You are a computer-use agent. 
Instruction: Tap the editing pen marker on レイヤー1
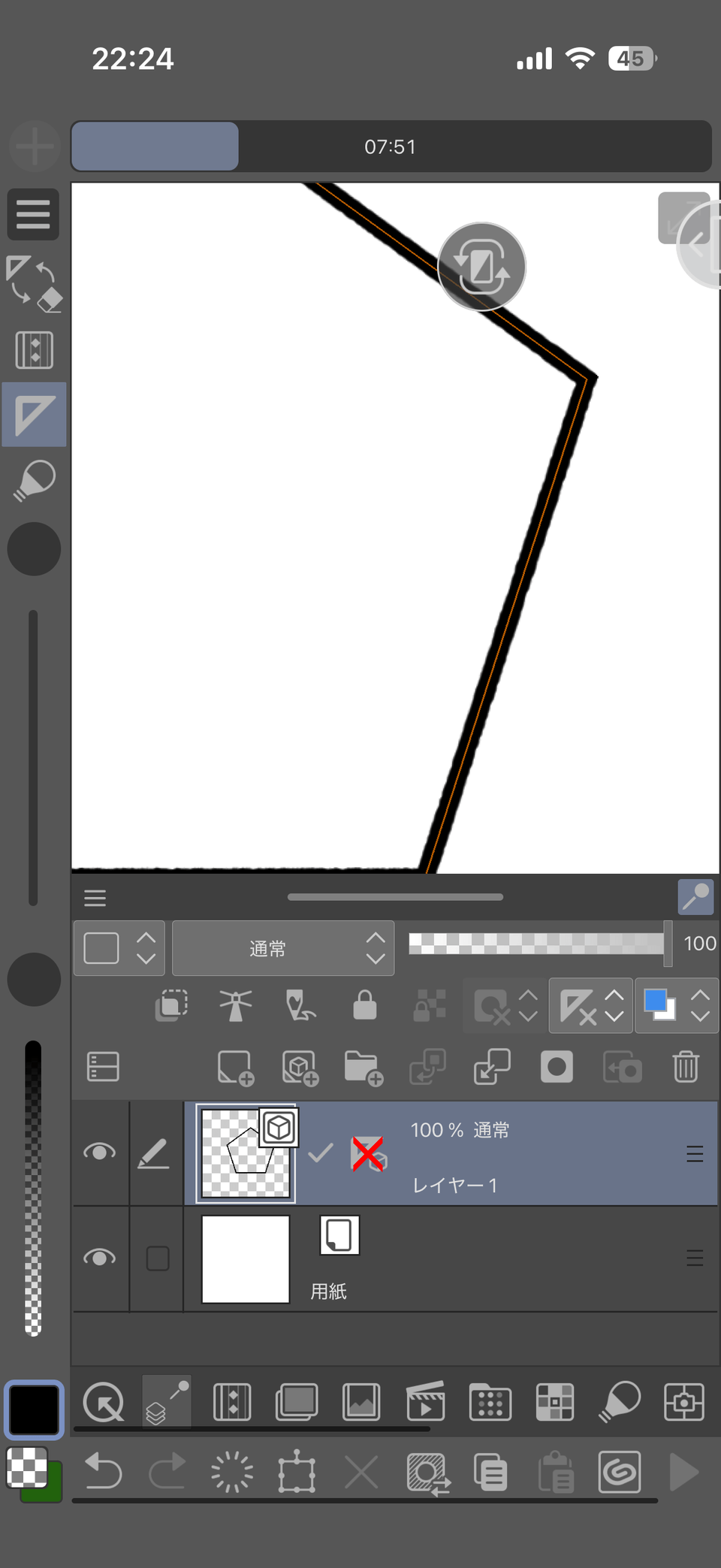(154, 1153)
